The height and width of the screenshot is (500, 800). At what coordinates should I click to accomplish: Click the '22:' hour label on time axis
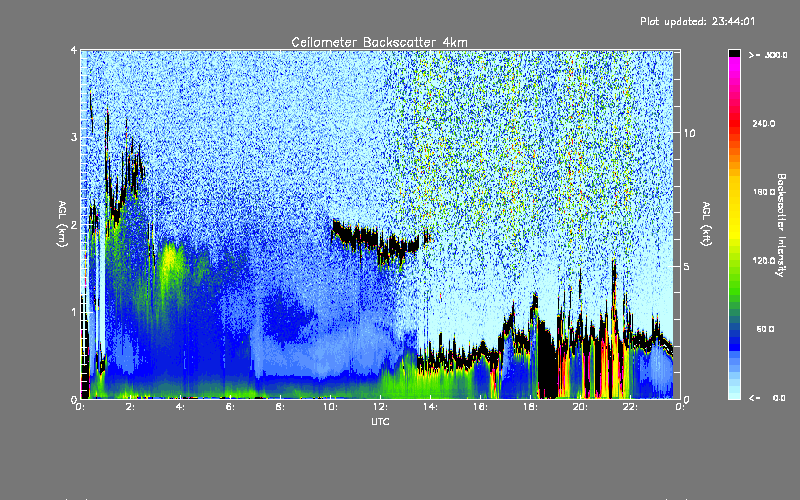pyautogui.click(x=630, y=407)
